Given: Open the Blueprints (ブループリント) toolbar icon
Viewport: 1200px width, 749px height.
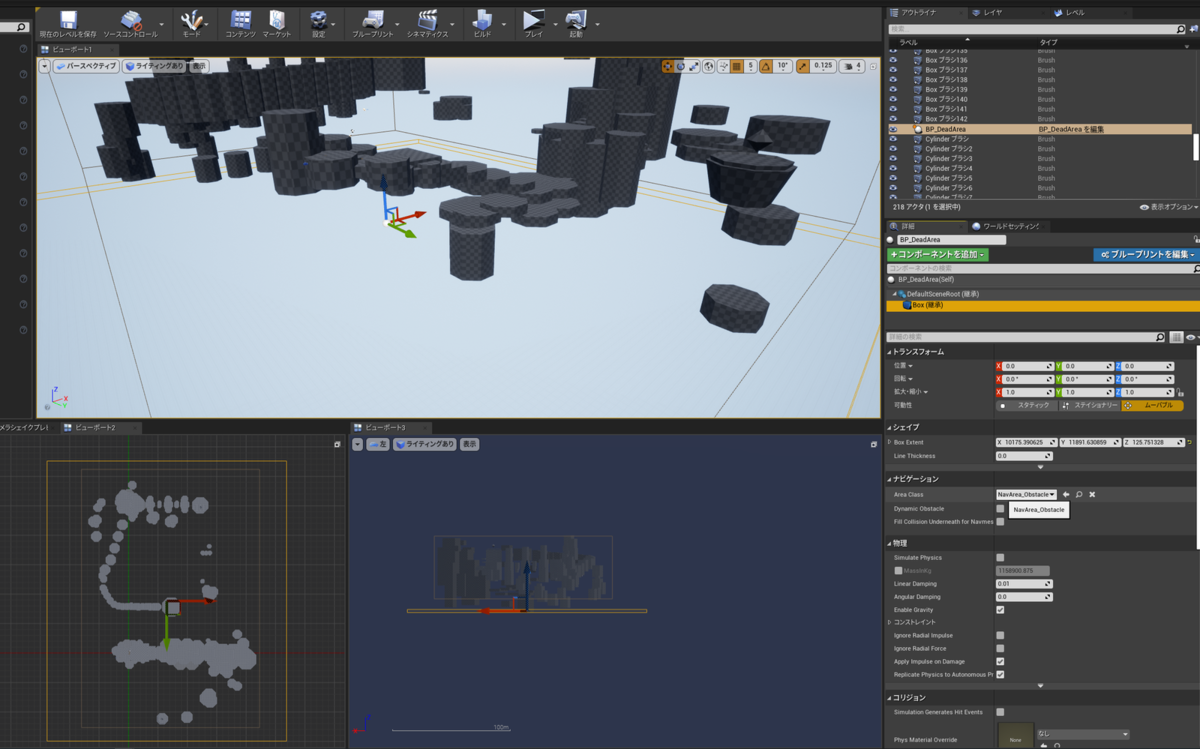Looking at the screenshot, I should pos(372,20).
